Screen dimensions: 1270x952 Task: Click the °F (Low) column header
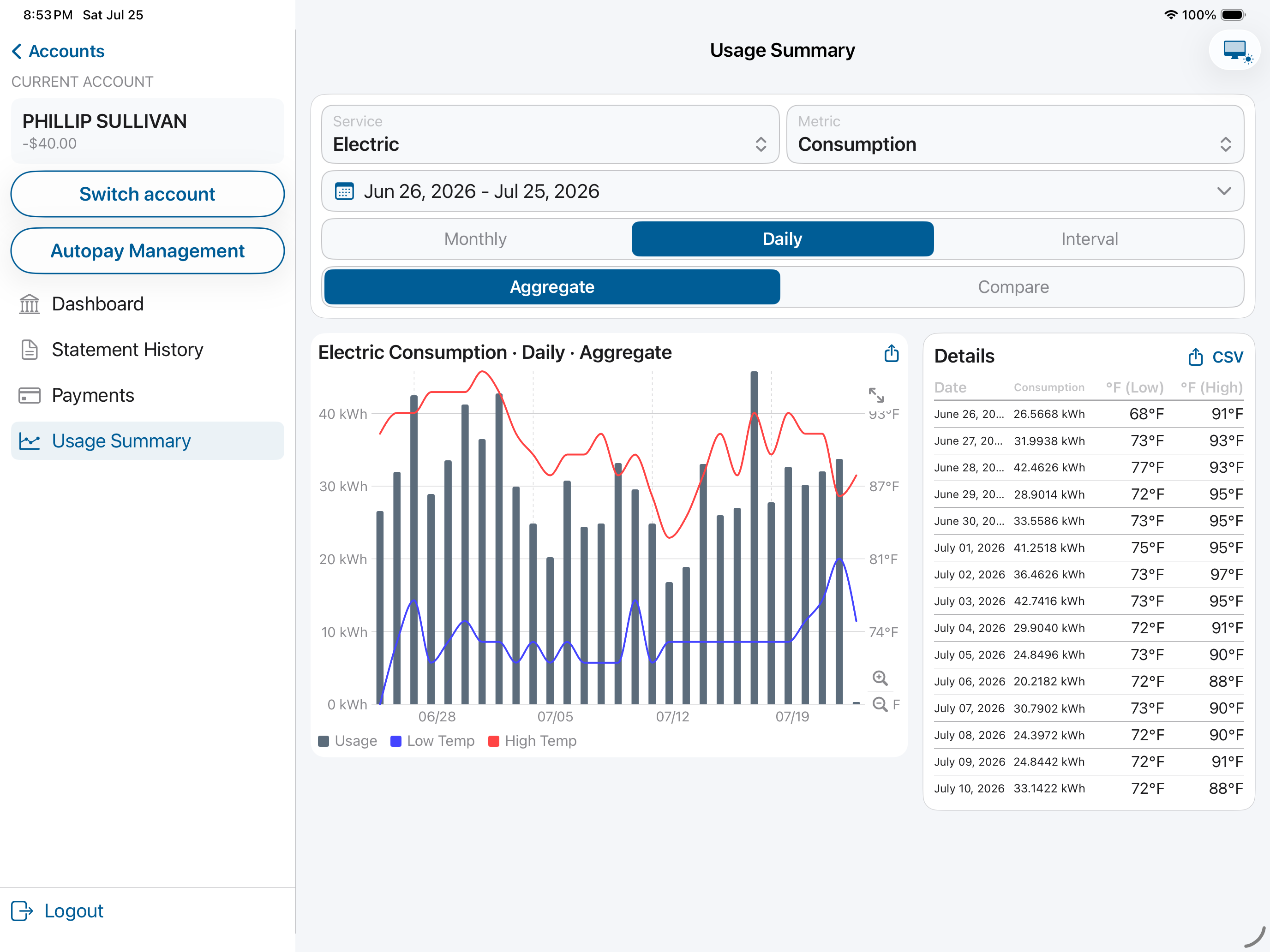click(1134, 387)
